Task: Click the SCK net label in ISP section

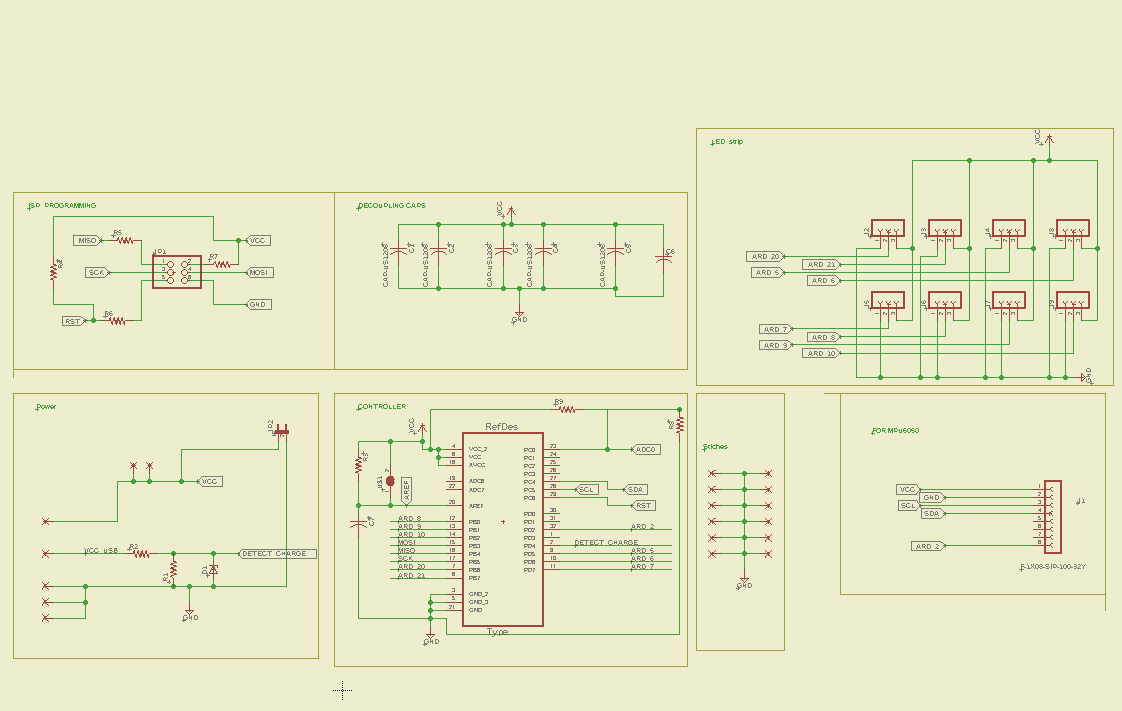Action: pos(97,273)
